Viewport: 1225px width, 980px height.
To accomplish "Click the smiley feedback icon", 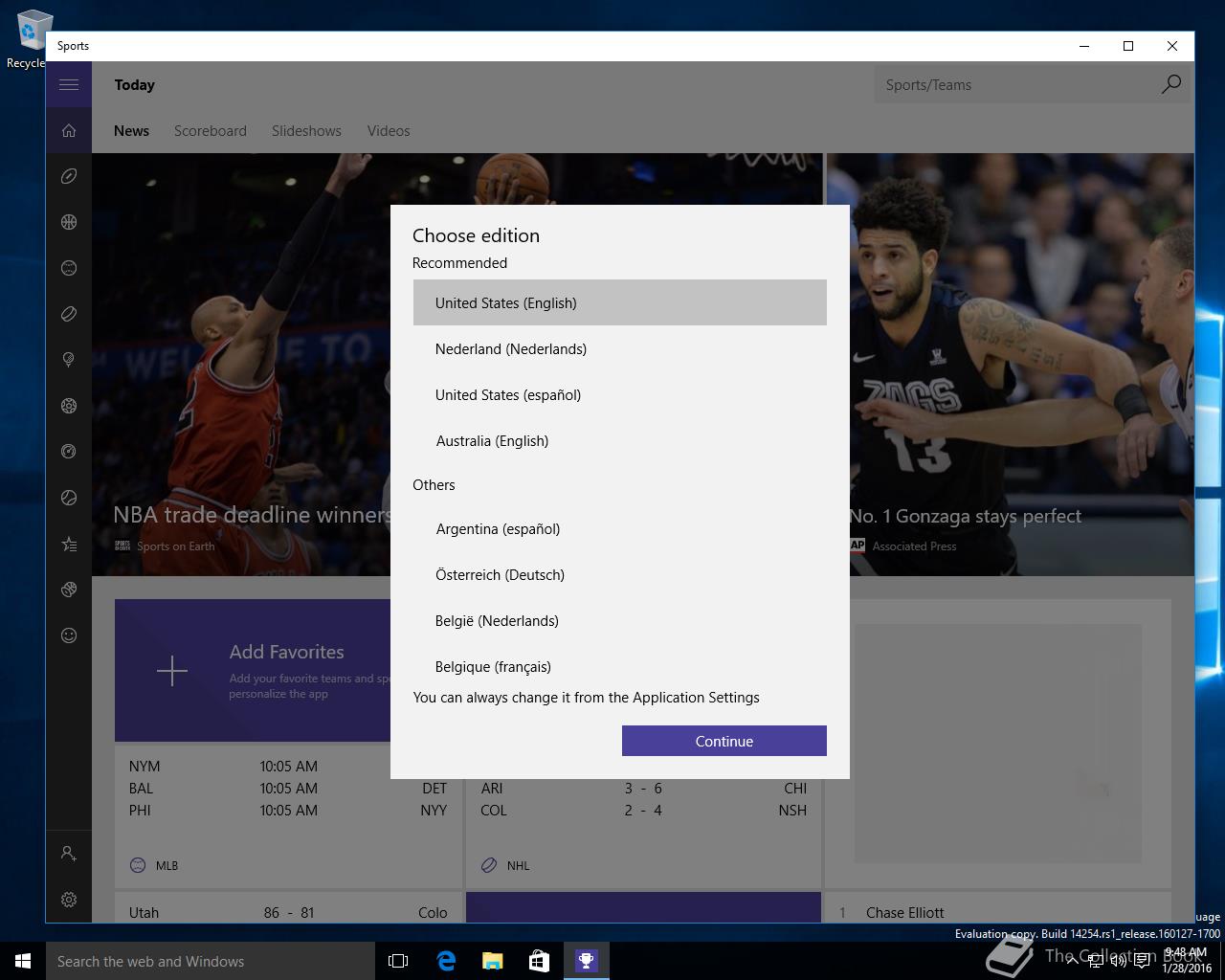I will (x=69, y=635).
